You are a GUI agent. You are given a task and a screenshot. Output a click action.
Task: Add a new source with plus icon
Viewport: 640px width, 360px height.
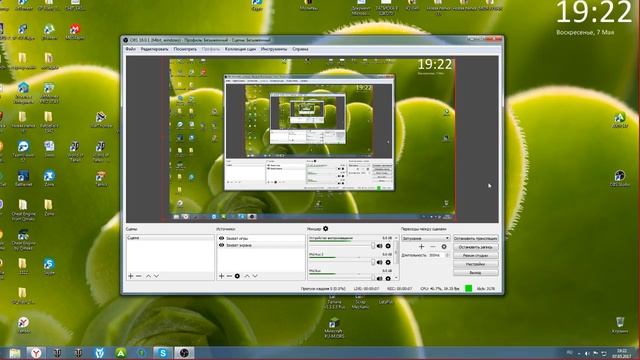(221, 276)
